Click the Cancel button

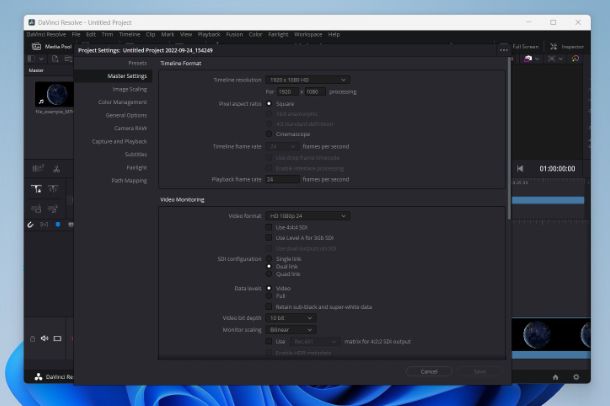coord(429,372)
